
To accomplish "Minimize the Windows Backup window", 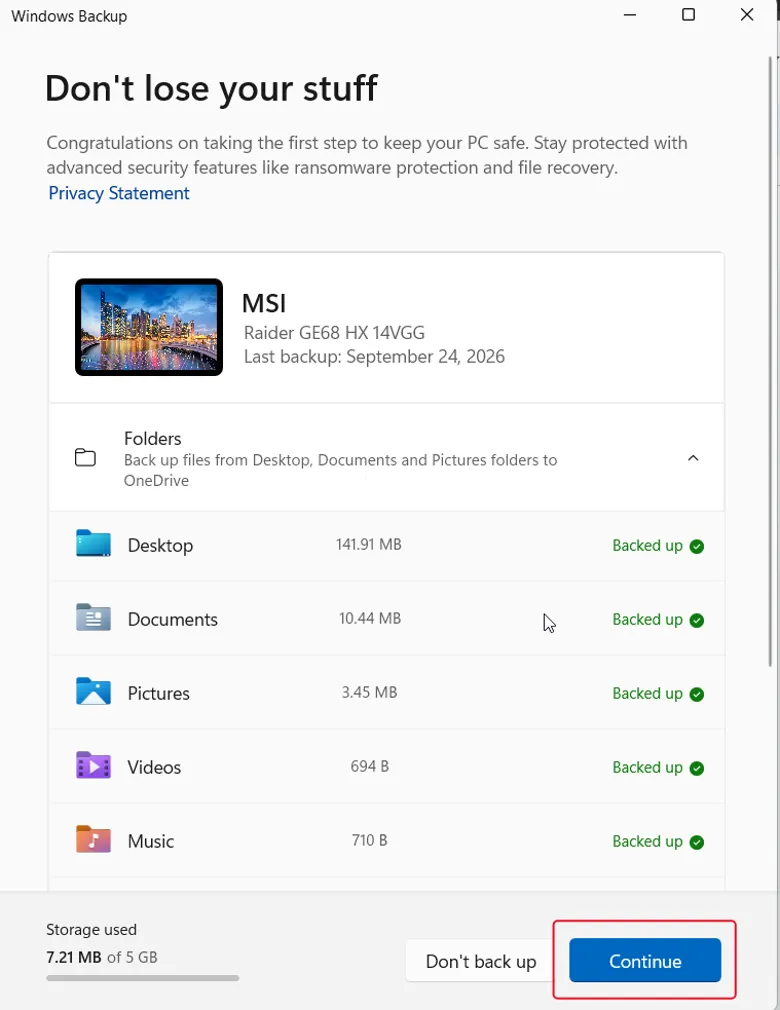I will (630, 15).
